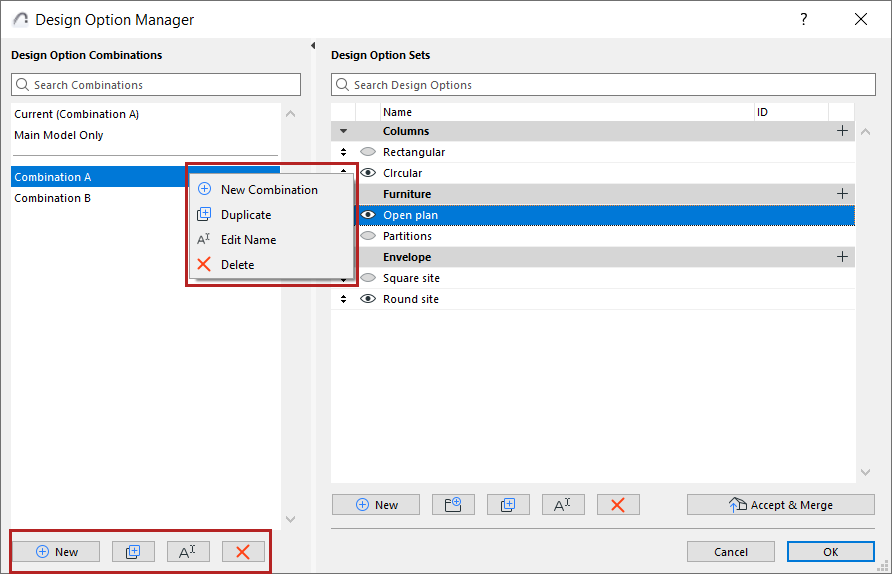Viewport: 892px width, 574px height.
Task: Toggle visibility eye of Open plan option
Action: pos(368,215)
